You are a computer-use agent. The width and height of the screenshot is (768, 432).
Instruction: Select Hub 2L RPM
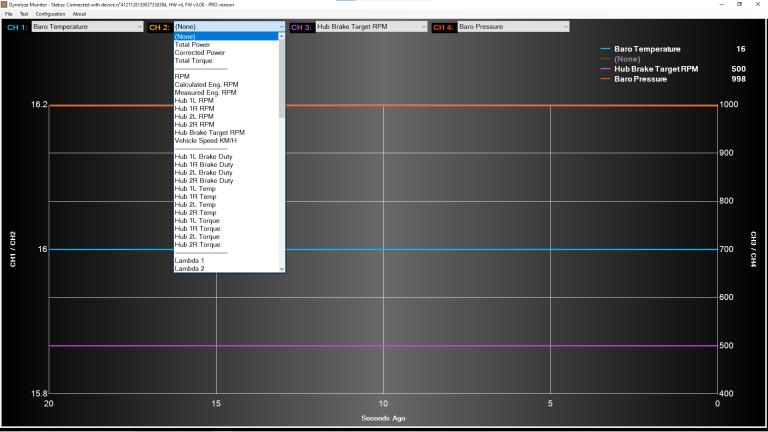pyautogui.click(x=226, y=117)
